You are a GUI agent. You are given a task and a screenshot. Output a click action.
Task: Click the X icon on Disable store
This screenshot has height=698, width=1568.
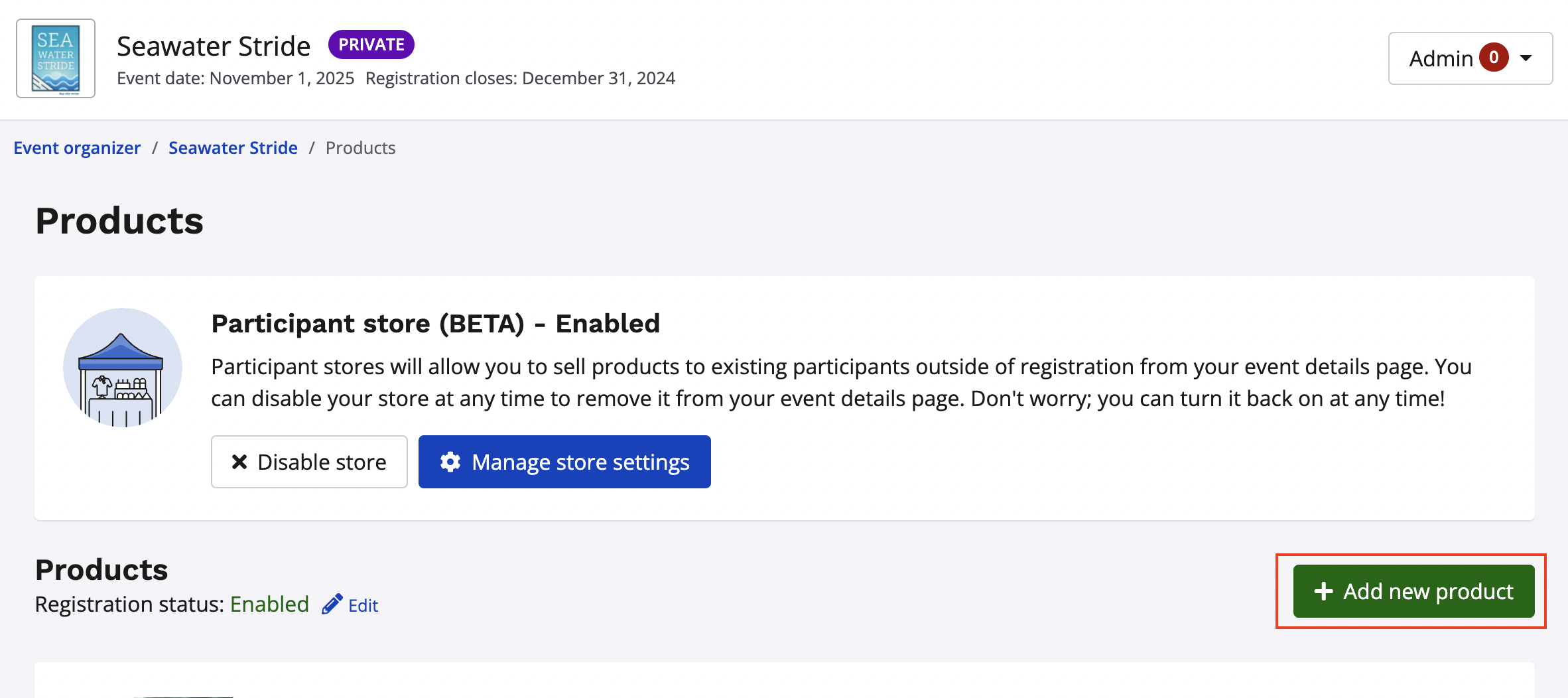pos(239,462)
